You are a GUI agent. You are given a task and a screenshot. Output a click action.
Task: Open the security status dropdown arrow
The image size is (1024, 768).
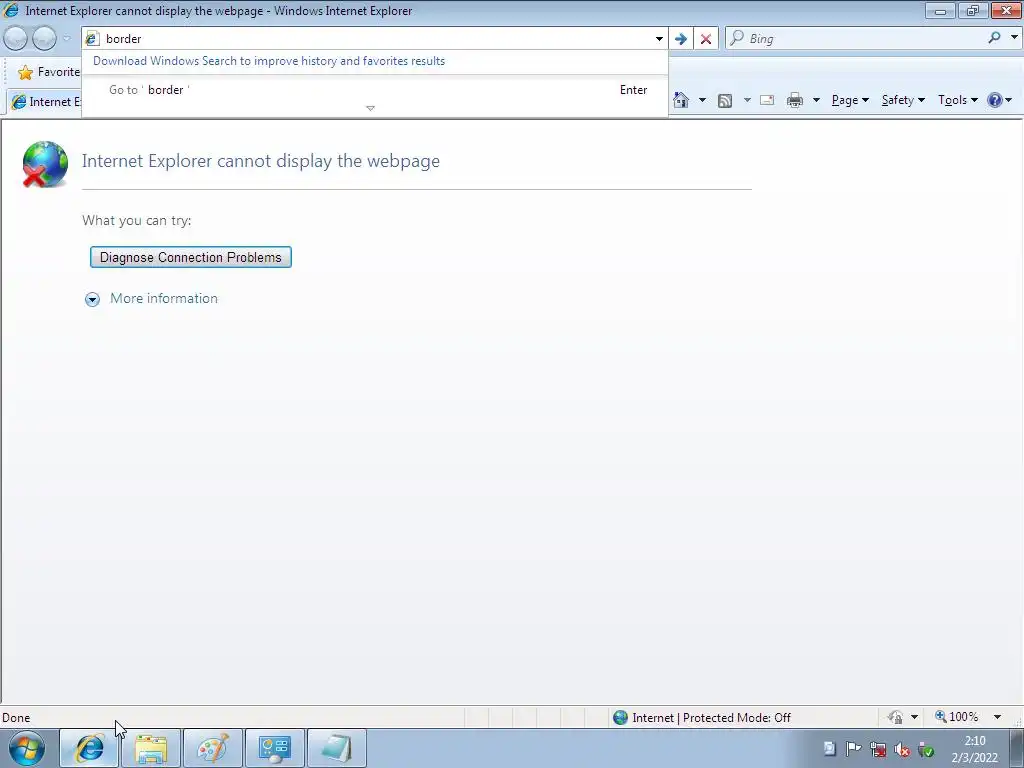click(x=914, y=718)
